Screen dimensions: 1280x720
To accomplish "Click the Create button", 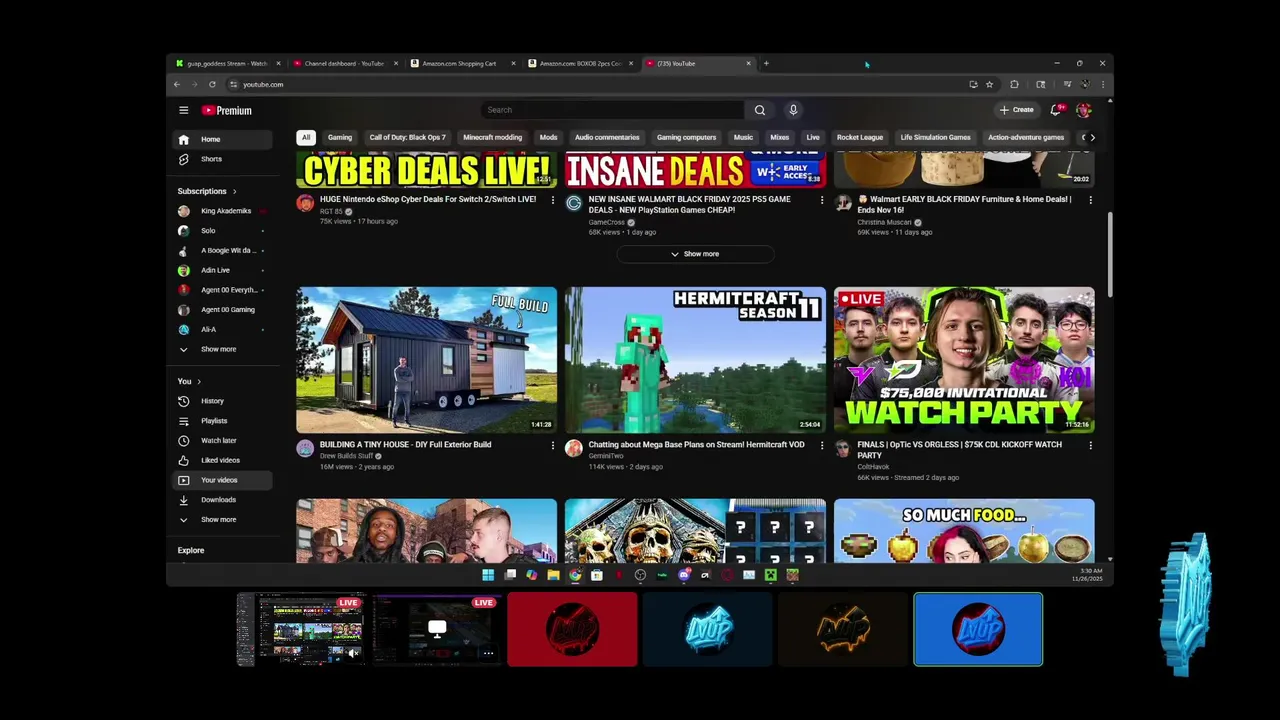I will click(1016, 110).
